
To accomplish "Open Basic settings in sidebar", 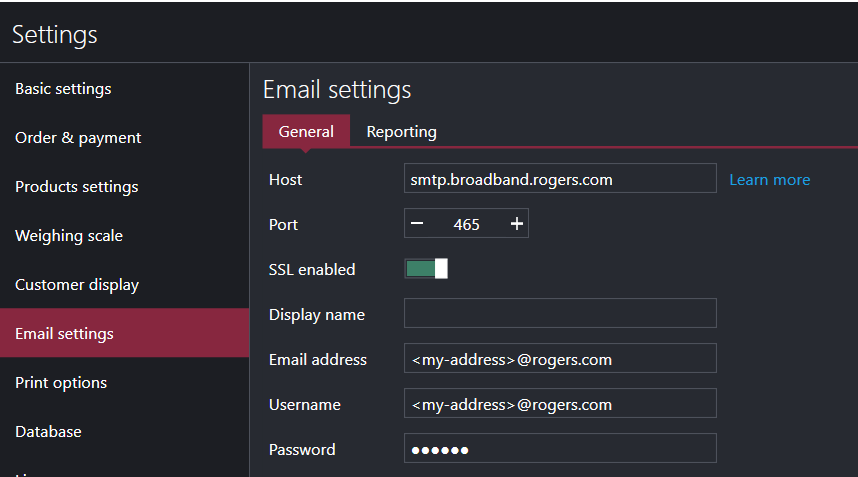I will coord(63,89).
